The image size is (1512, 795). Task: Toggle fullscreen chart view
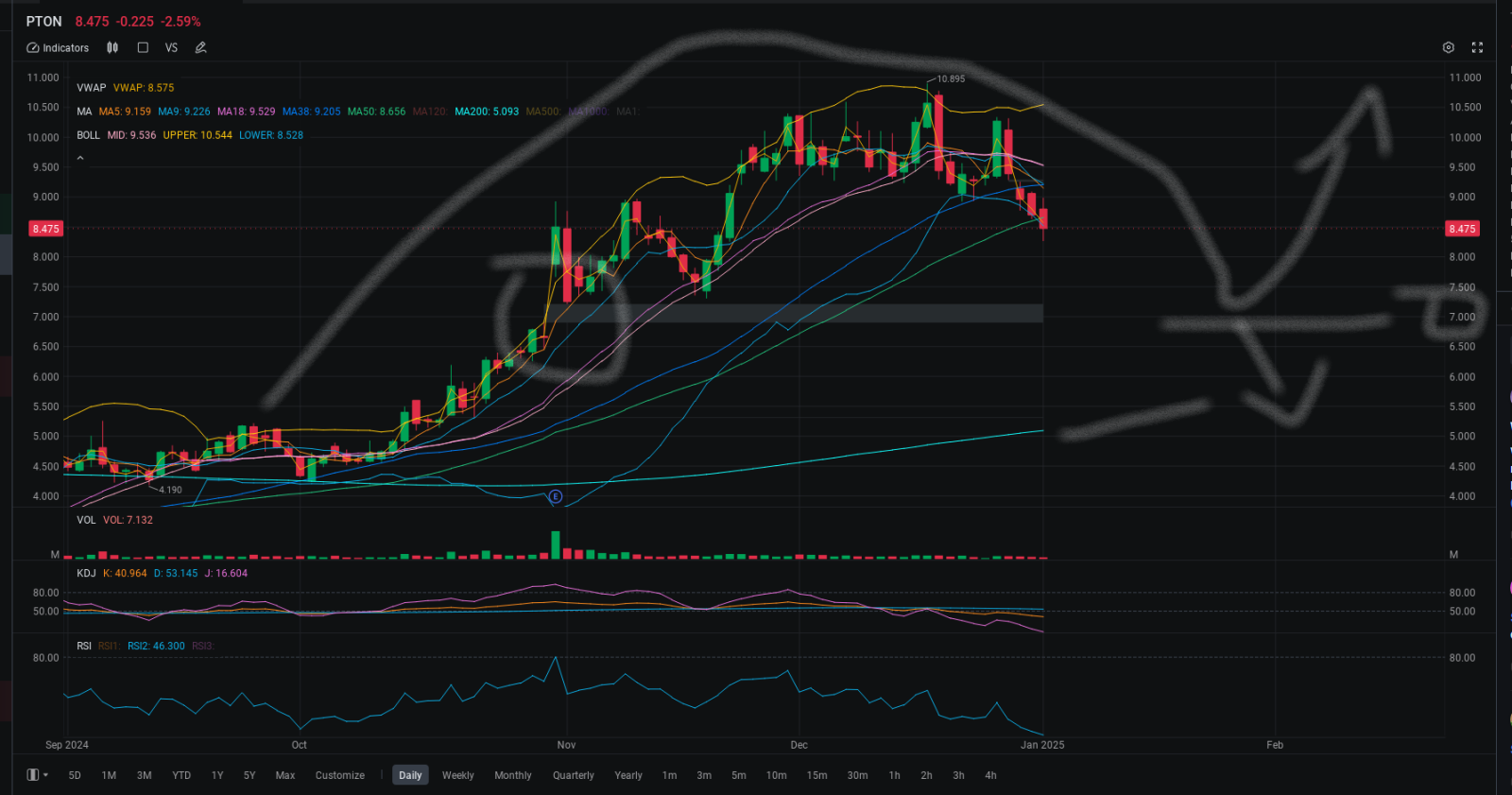pyautogui.click(x=1477, y=47)
